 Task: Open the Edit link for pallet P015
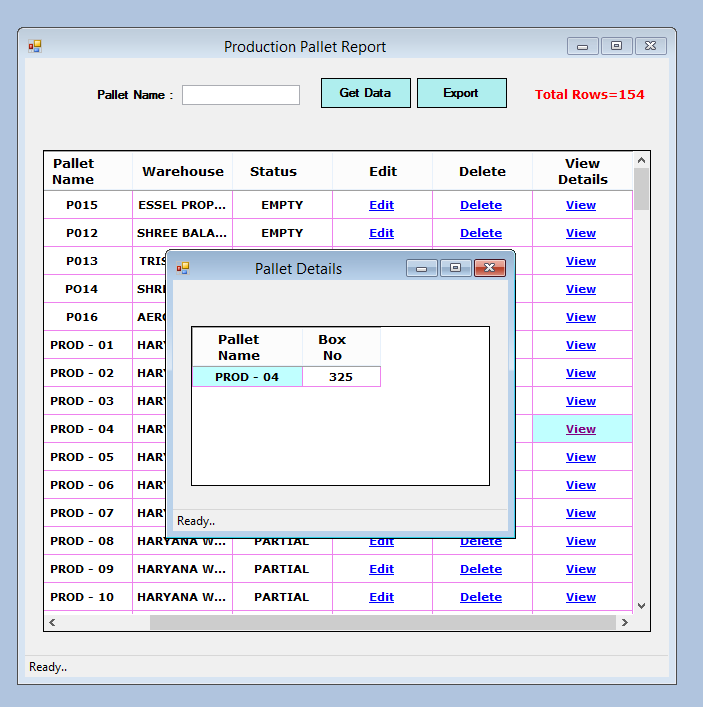[x=381, y=205]
